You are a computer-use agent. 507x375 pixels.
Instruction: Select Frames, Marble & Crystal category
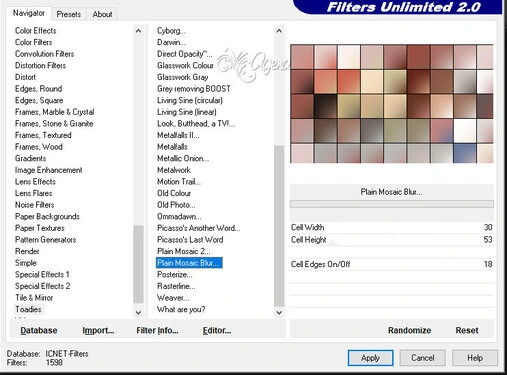[55, 112]
